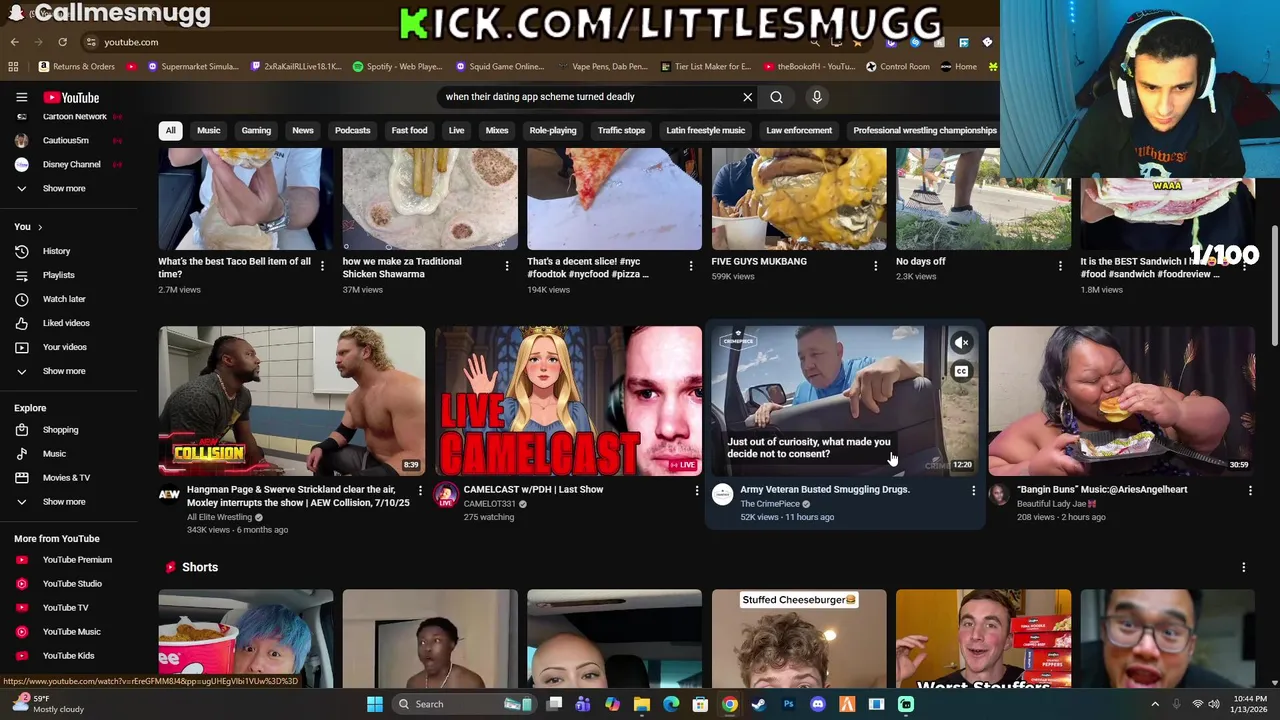Go back with the browser back arrow
This screenshot has height=720, width=1280.
(x=14, y=42)
